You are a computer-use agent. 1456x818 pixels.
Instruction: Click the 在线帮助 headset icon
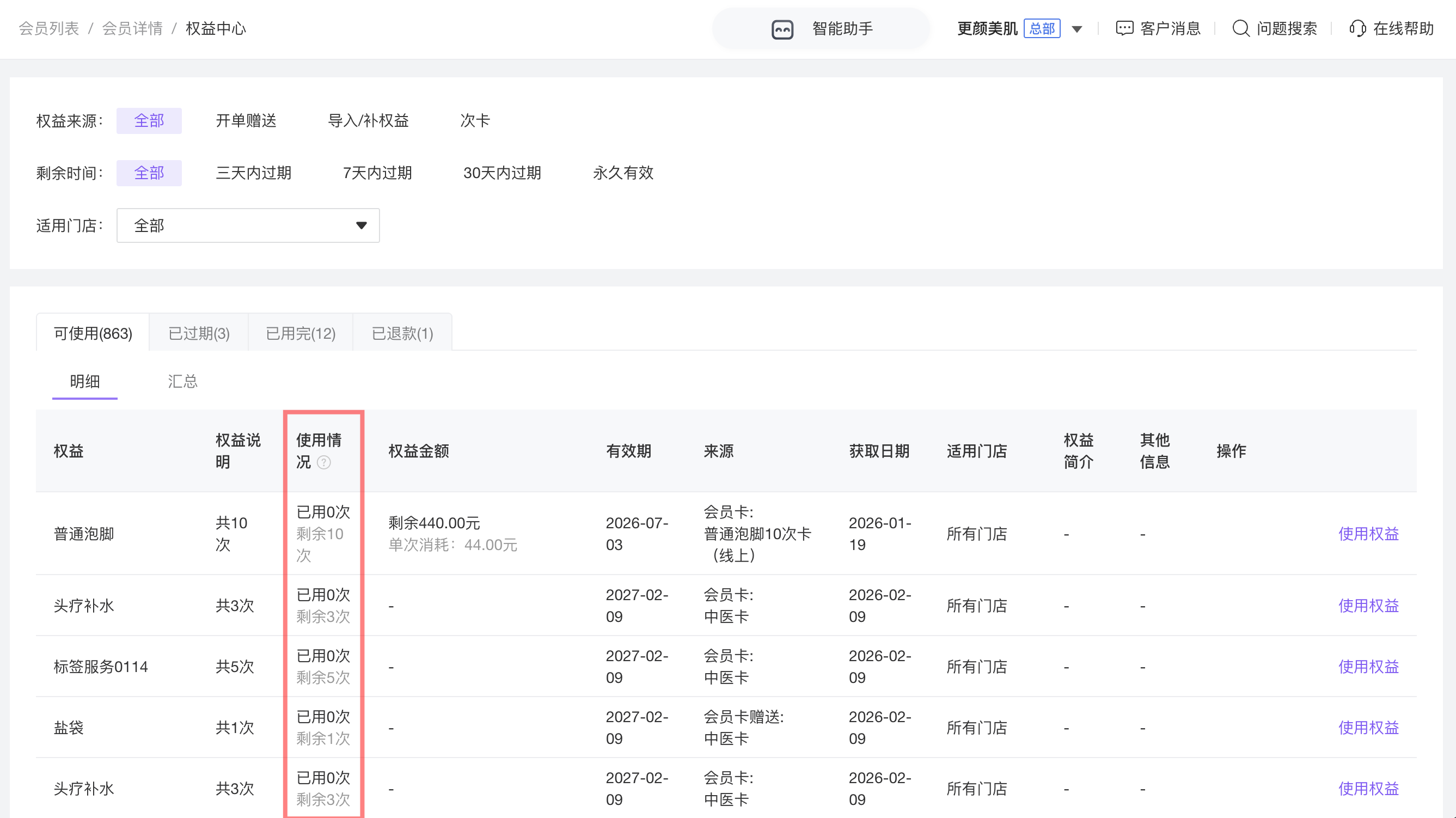pyautogui.click(x=1357, y=28)
